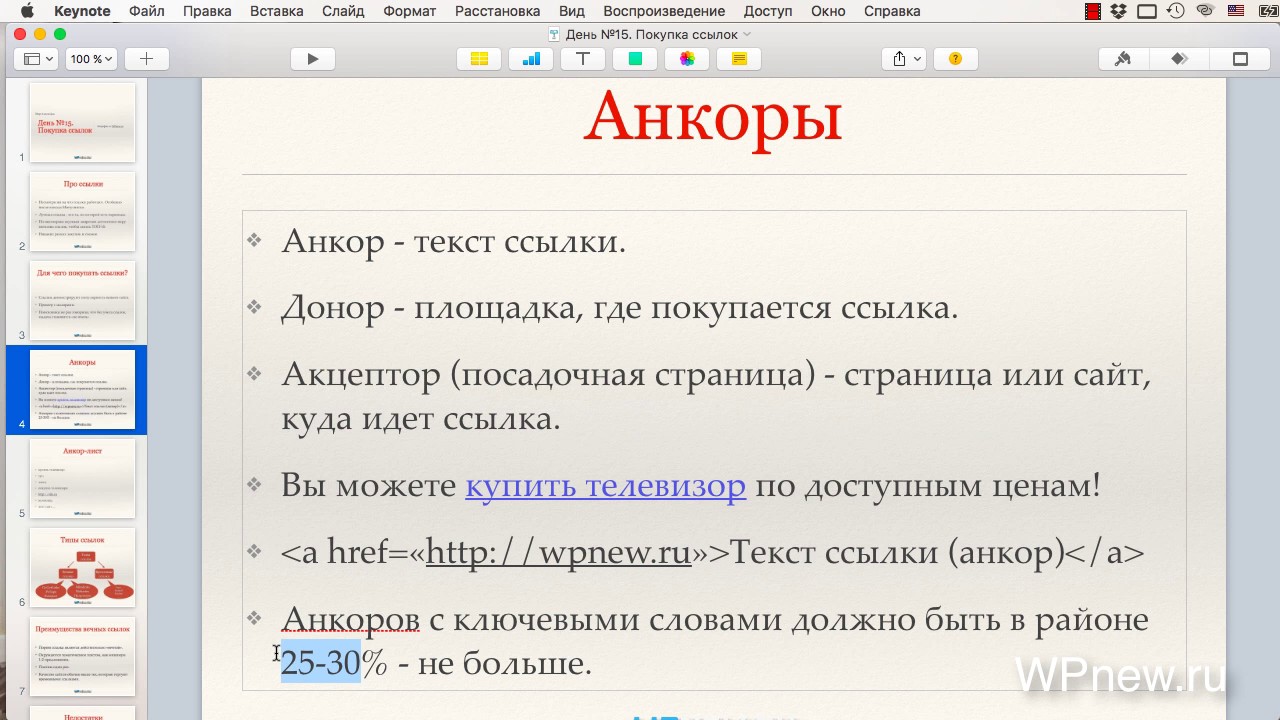1280x720 pixels.
Task: Open the Animate inspector
Action: pos(1180,59)
